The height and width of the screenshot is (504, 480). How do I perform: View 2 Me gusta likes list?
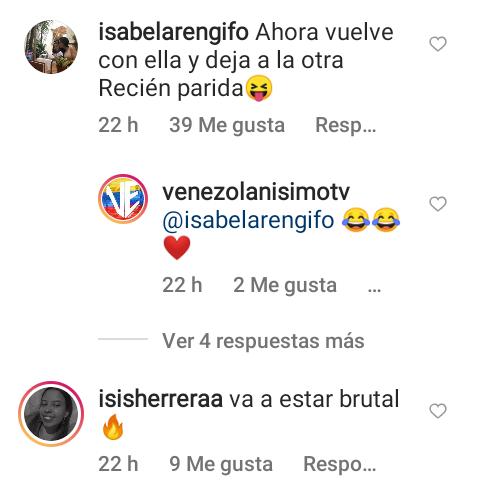pyautogui.click(x=285, y=286)
